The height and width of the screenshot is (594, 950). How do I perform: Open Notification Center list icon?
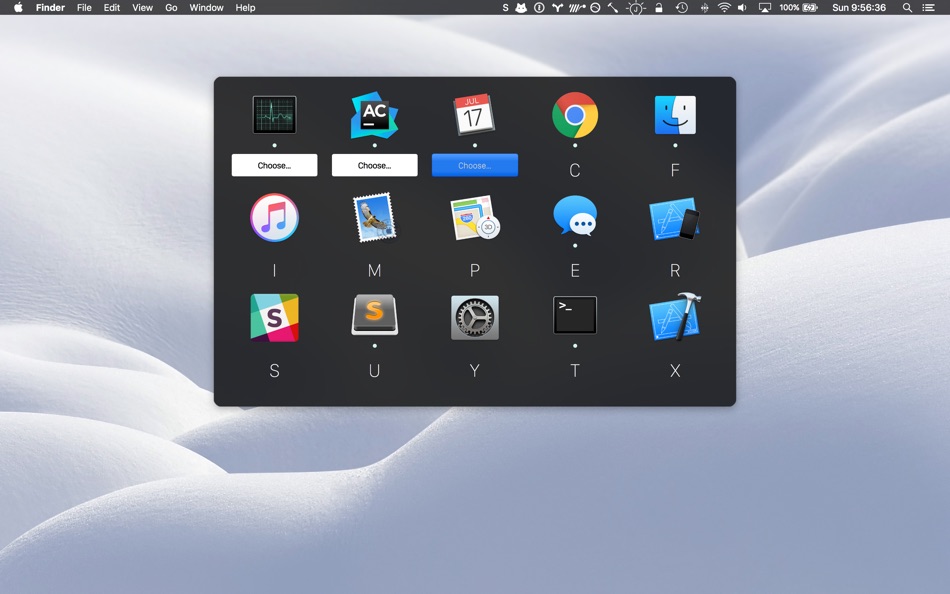(x=928, y=7)
